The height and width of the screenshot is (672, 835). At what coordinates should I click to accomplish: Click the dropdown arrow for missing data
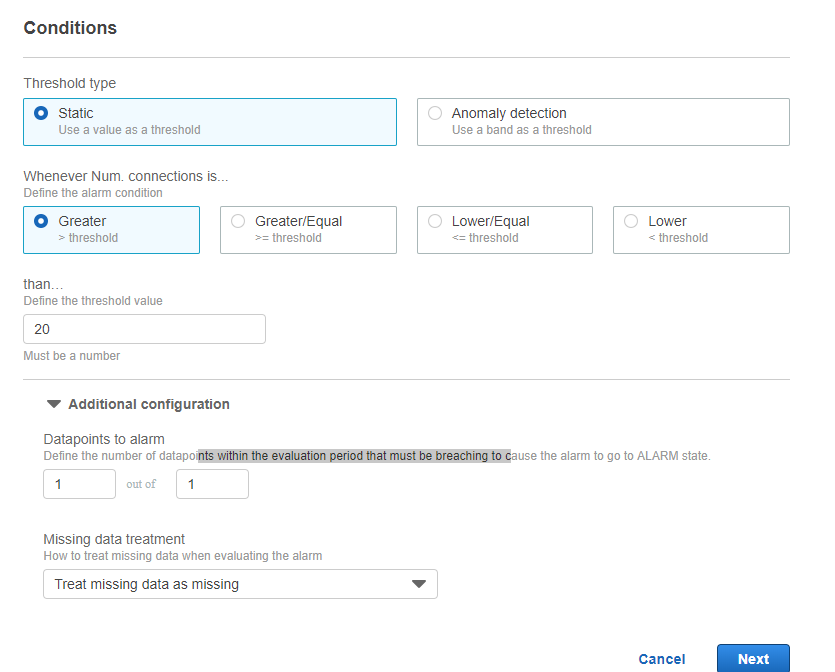[x=419, y=584]
